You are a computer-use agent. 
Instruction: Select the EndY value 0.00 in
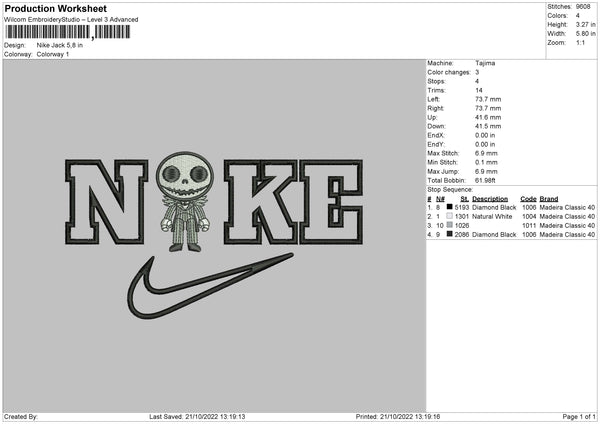tap(485, 144)
